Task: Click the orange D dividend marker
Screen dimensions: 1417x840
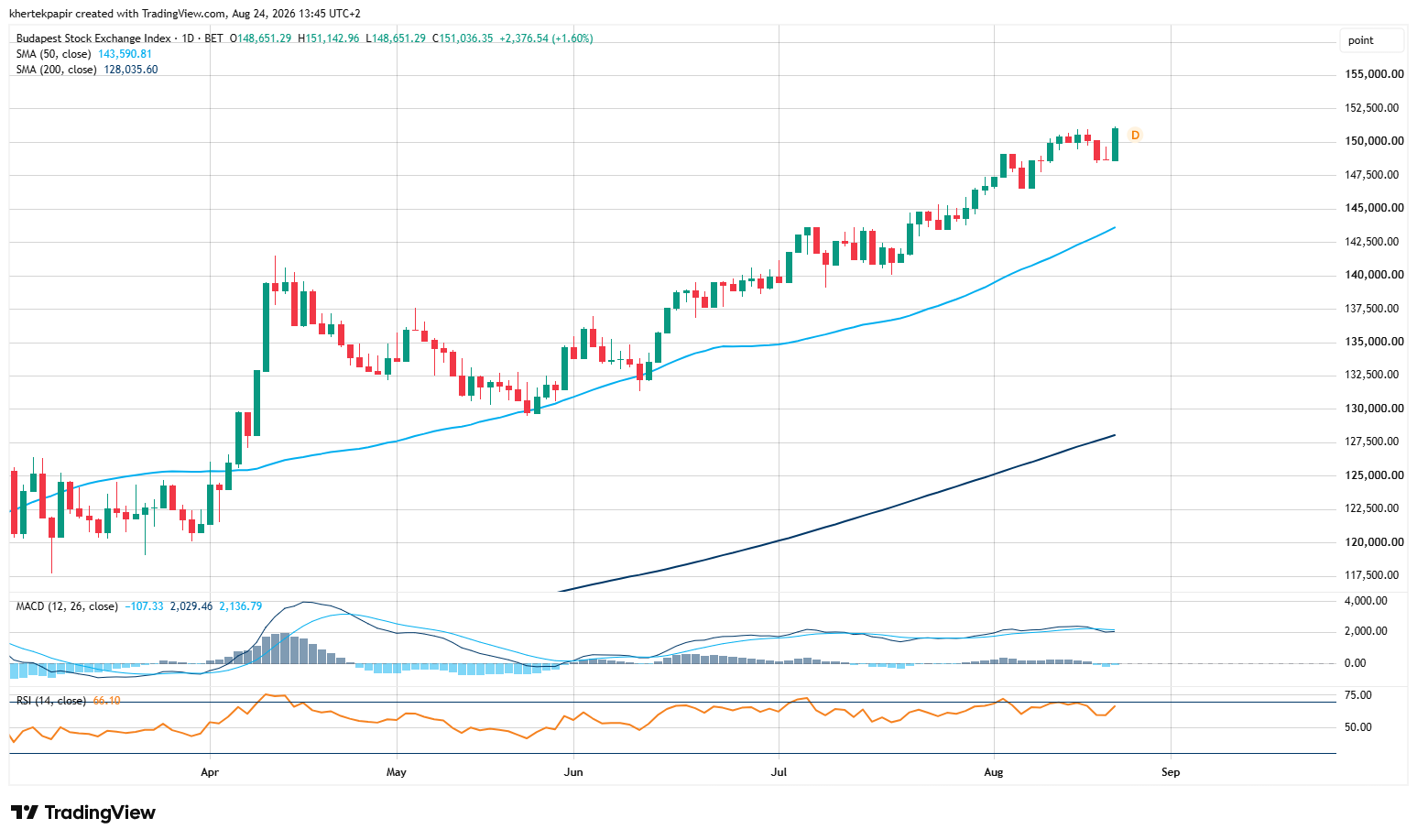Action: 1135,136
